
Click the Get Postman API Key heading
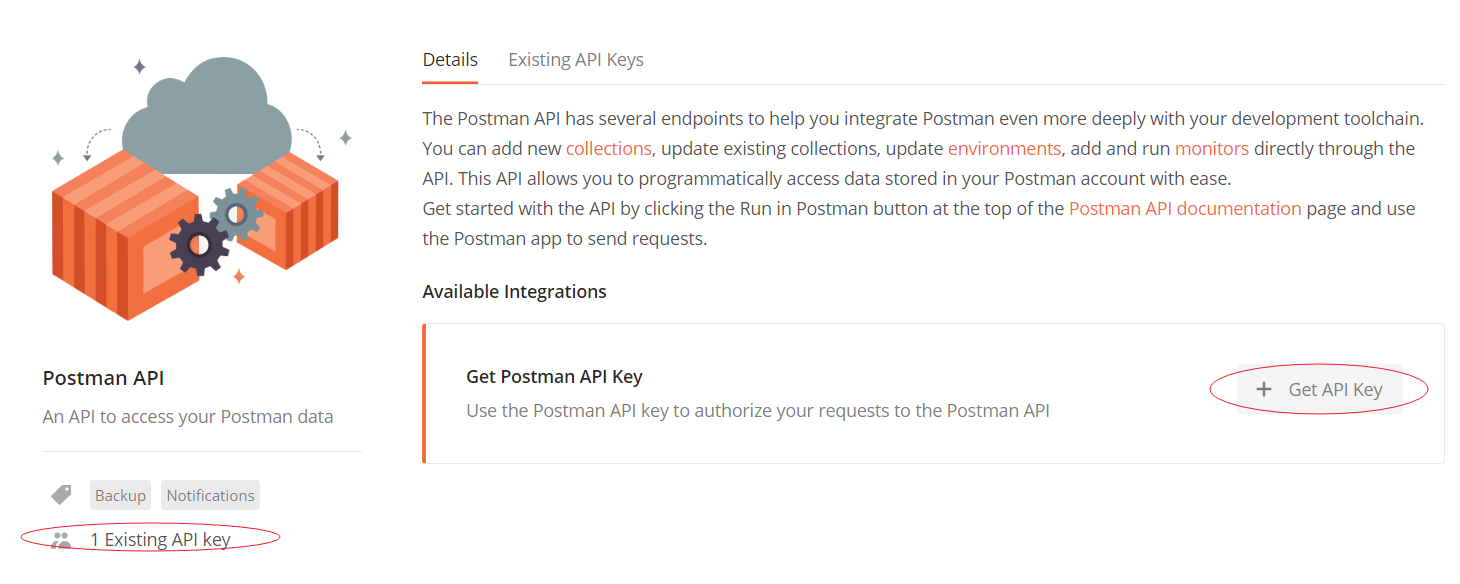pyautogui.click(x=554, y=377)
